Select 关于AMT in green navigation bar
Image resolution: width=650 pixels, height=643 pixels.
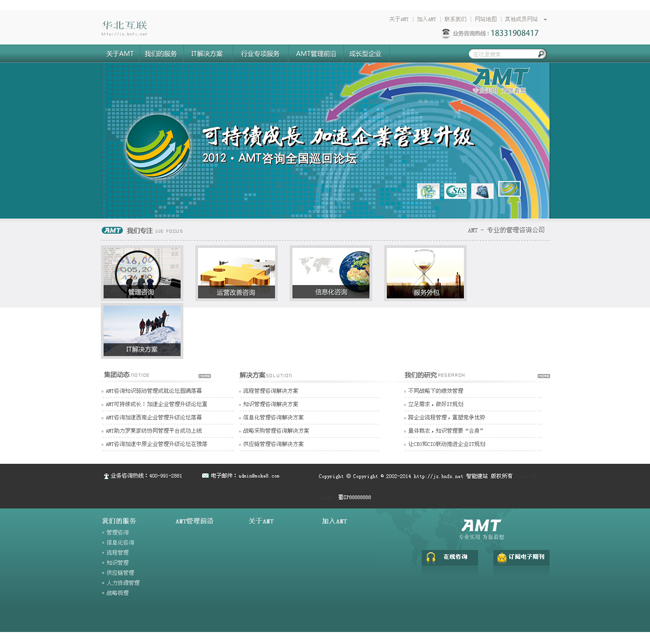(x=120, y=54)
